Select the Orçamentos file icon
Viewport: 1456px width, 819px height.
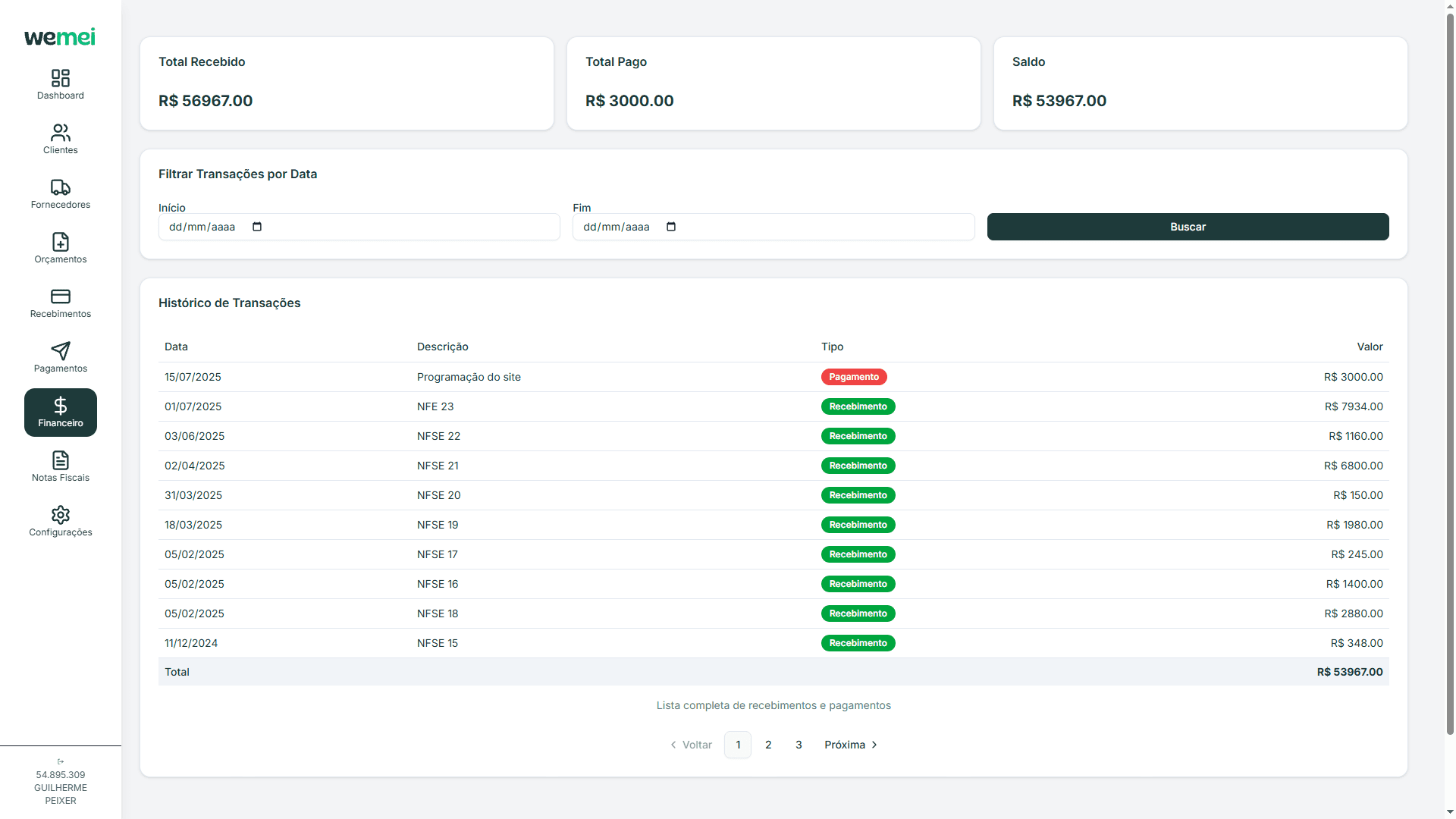click(x=61, y=242)
